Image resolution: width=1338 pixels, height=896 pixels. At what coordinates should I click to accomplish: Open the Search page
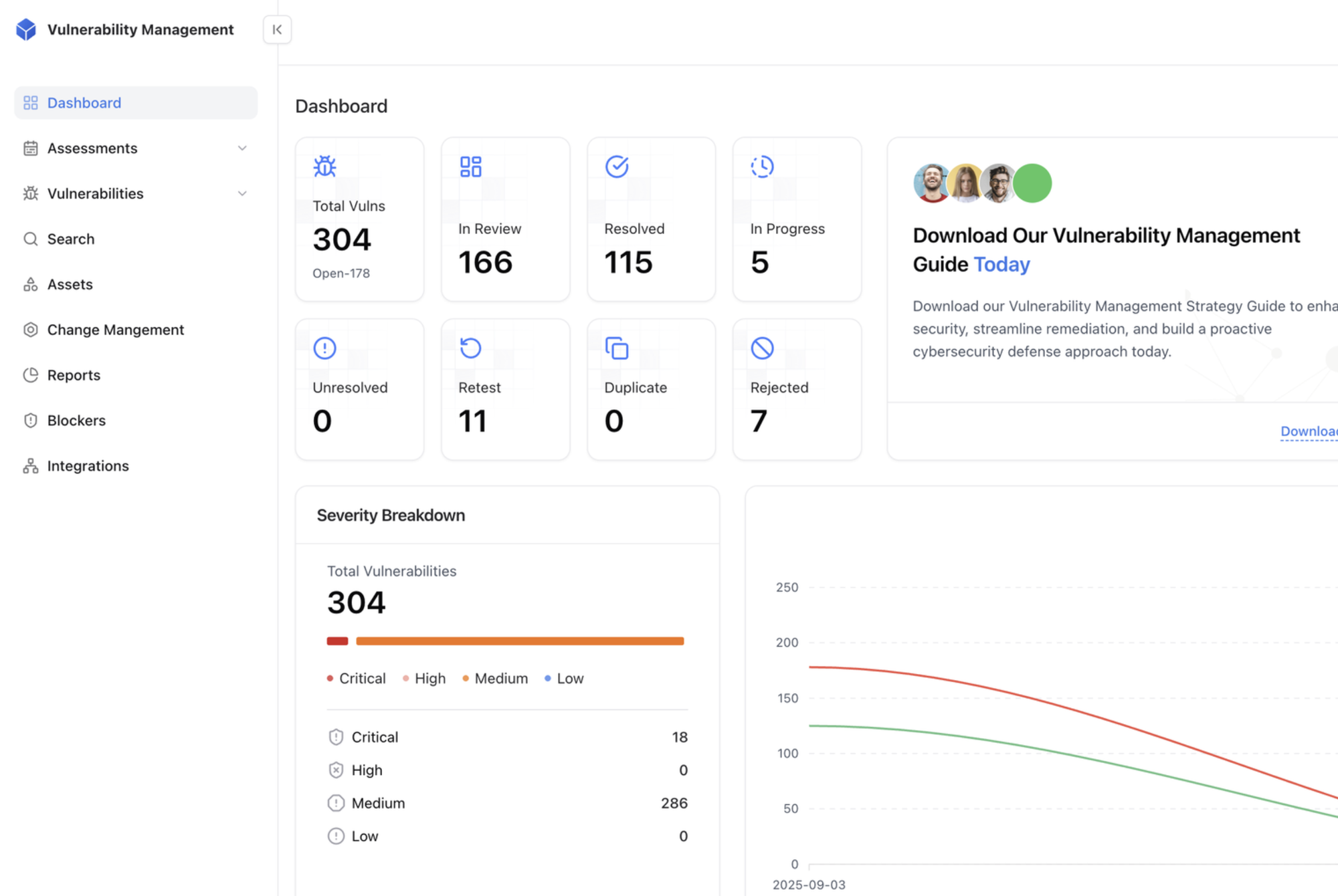(x=136, y=239)
